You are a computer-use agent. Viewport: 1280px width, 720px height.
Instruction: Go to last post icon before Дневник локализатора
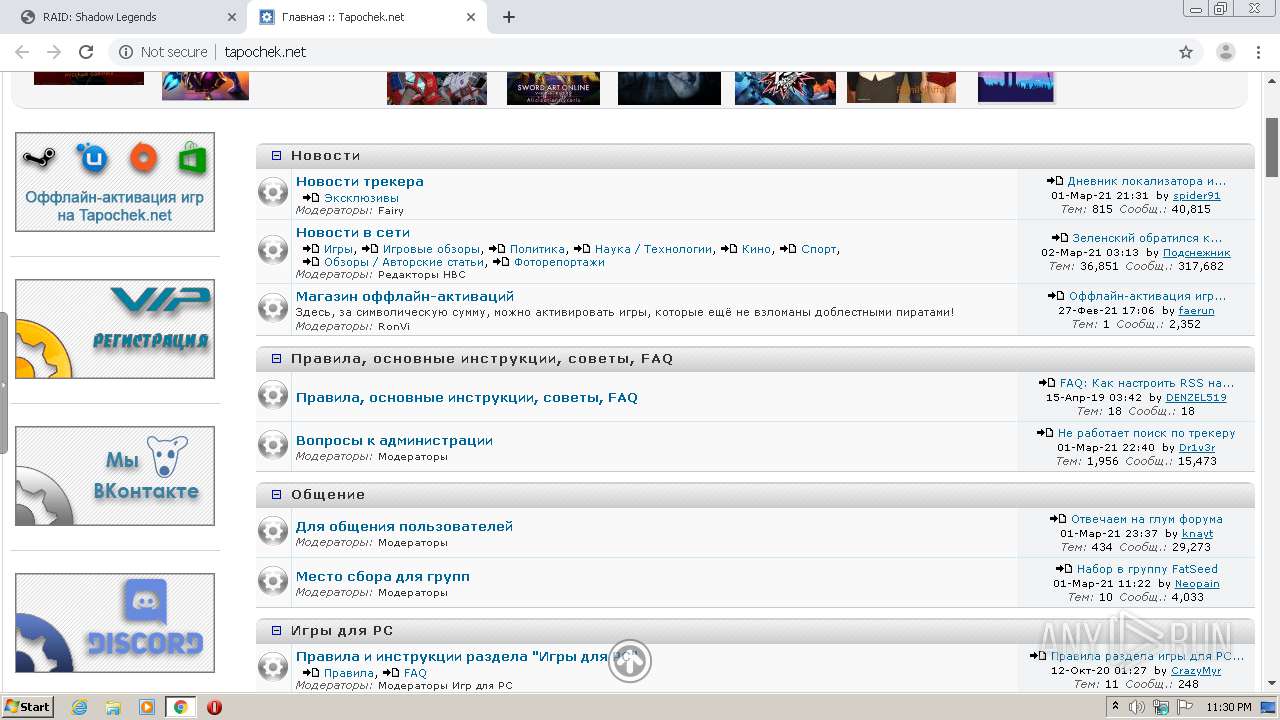pyautogui.click(x=1055, y=181)
